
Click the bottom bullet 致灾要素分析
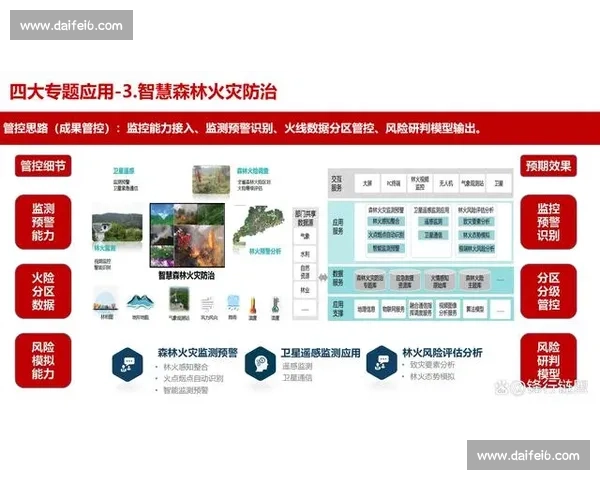point(432,365)
